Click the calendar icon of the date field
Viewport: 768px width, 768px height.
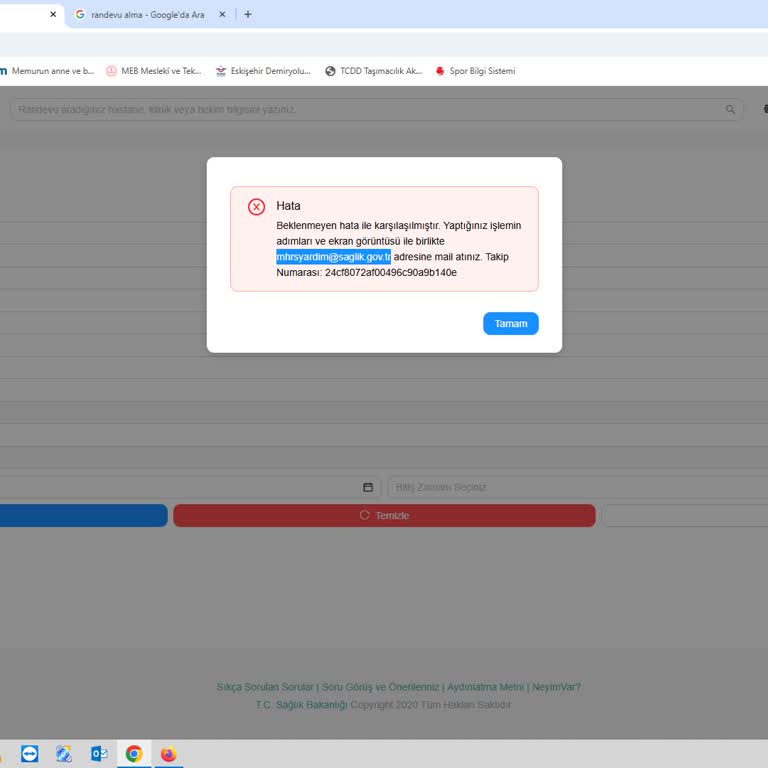coord(368,487)
